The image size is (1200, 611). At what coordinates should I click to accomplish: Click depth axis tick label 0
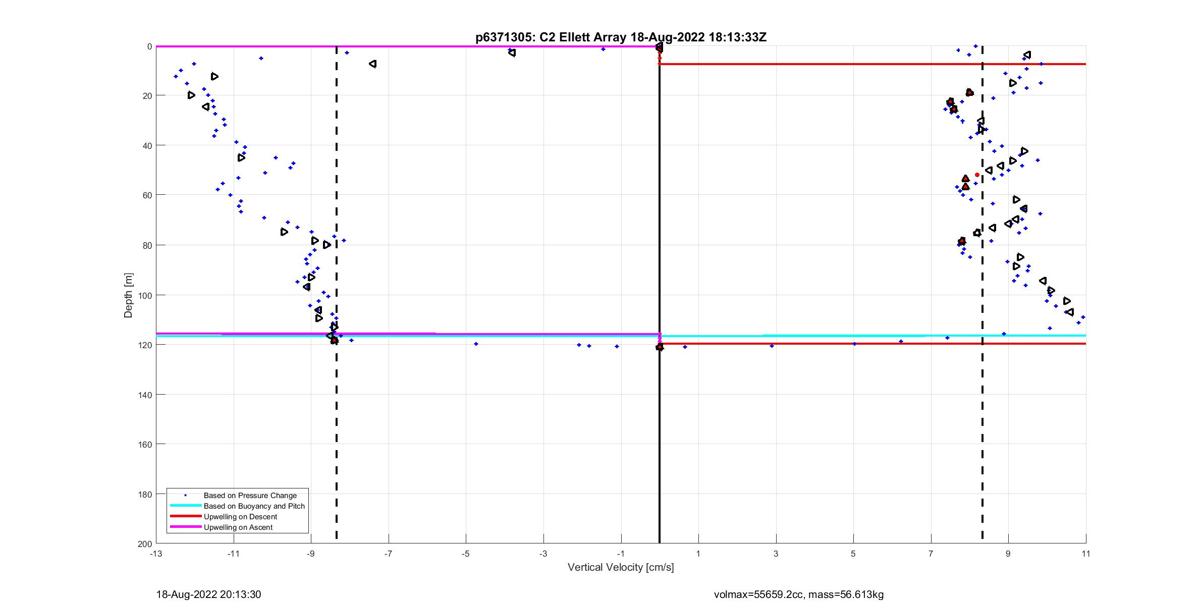click(x=148, y=46)
